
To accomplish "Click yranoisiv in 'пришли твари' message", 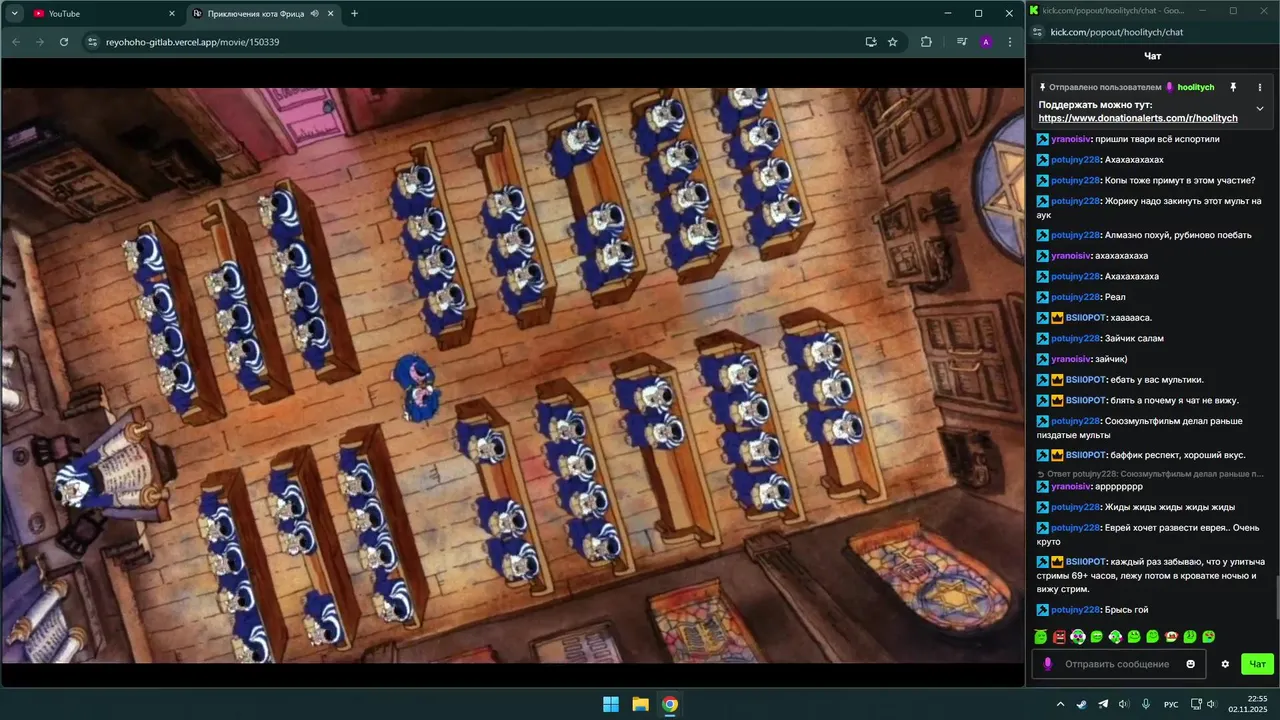I will tap(1070, 139).
